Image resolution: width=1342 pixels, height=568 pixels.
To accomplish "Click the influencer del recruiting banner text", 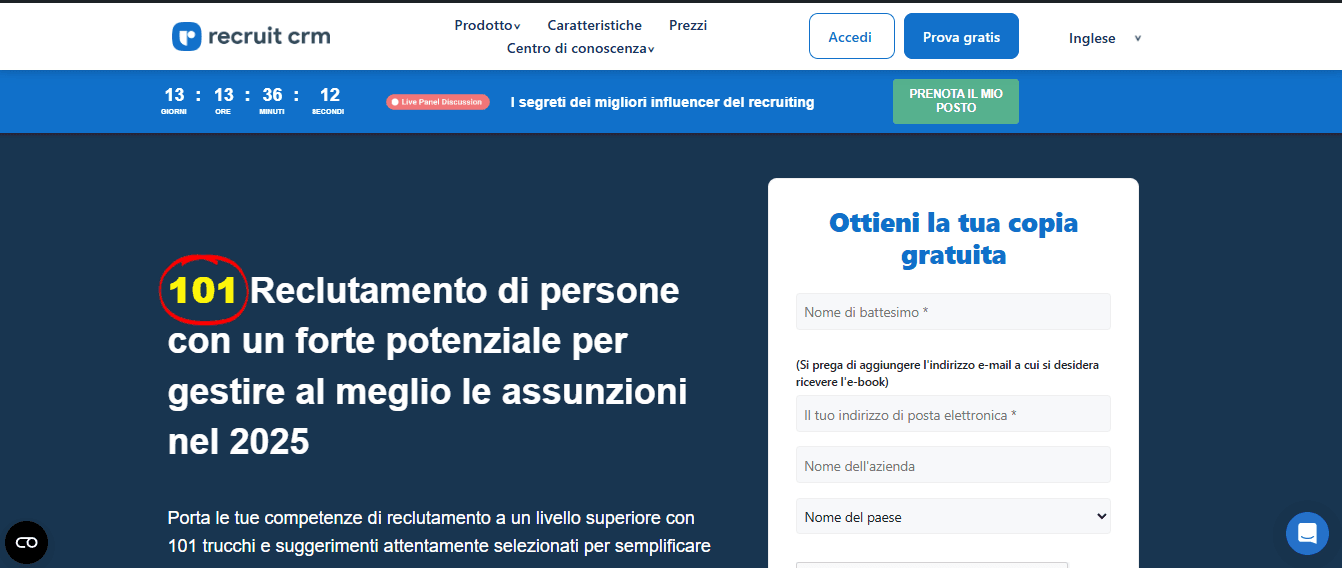I will tap(662, 102).
